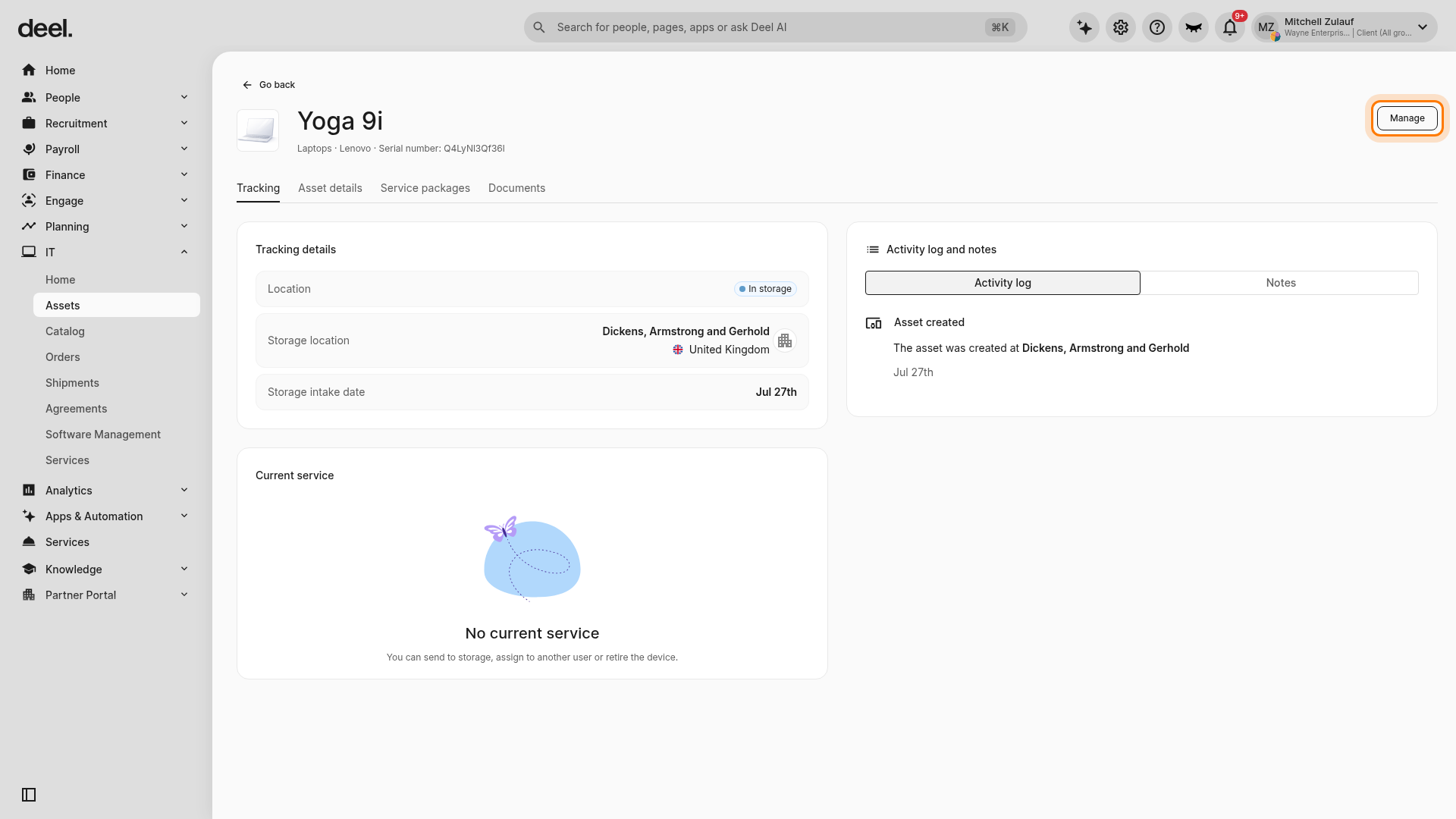Click the MZ user avatar

(1266, 28)
